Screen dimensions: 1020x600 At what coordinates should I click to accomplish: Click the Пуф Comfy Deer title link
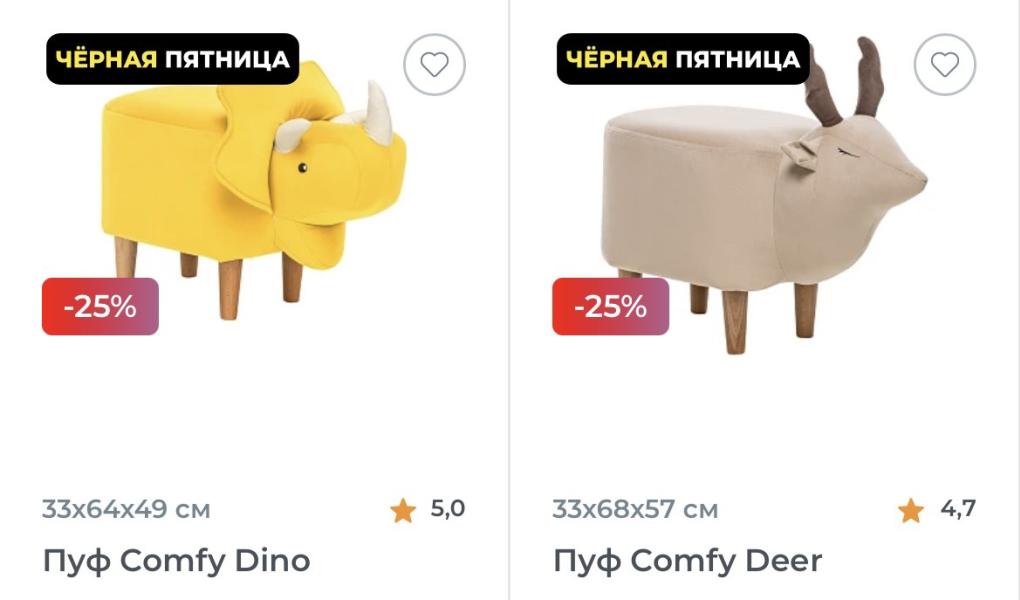point(688,560)
